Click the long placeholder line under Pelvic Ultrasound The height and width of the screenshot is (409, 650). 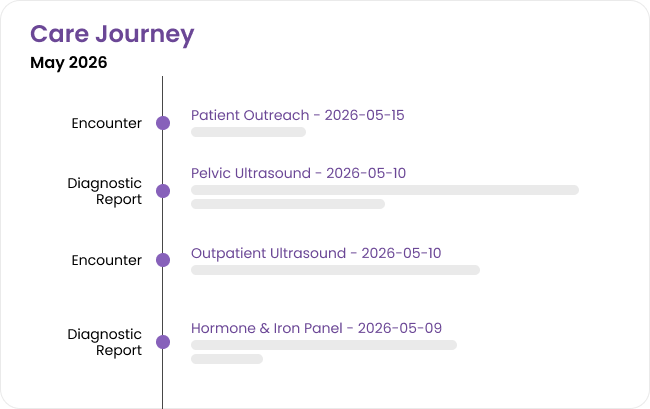(385, 190)
